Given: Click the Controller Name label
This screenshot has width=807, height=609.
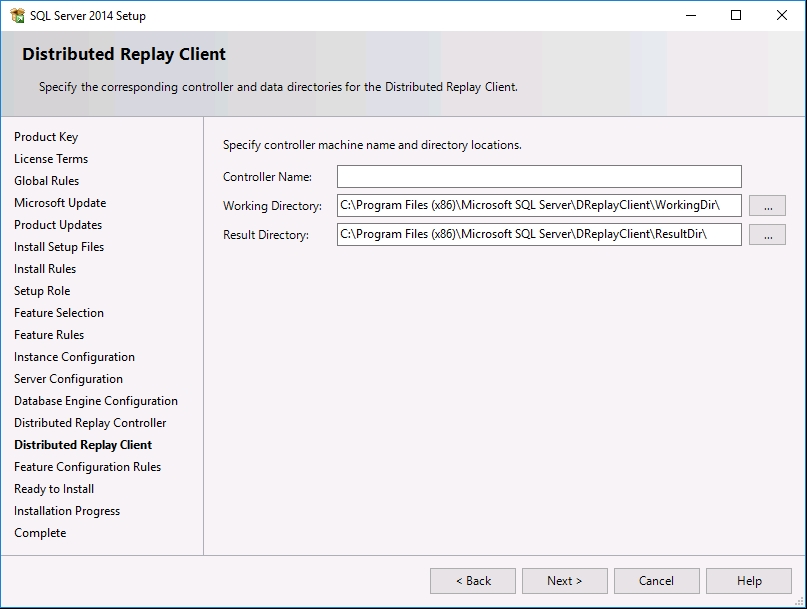Looking at the screenshot, I should click(x=267, y=177).
